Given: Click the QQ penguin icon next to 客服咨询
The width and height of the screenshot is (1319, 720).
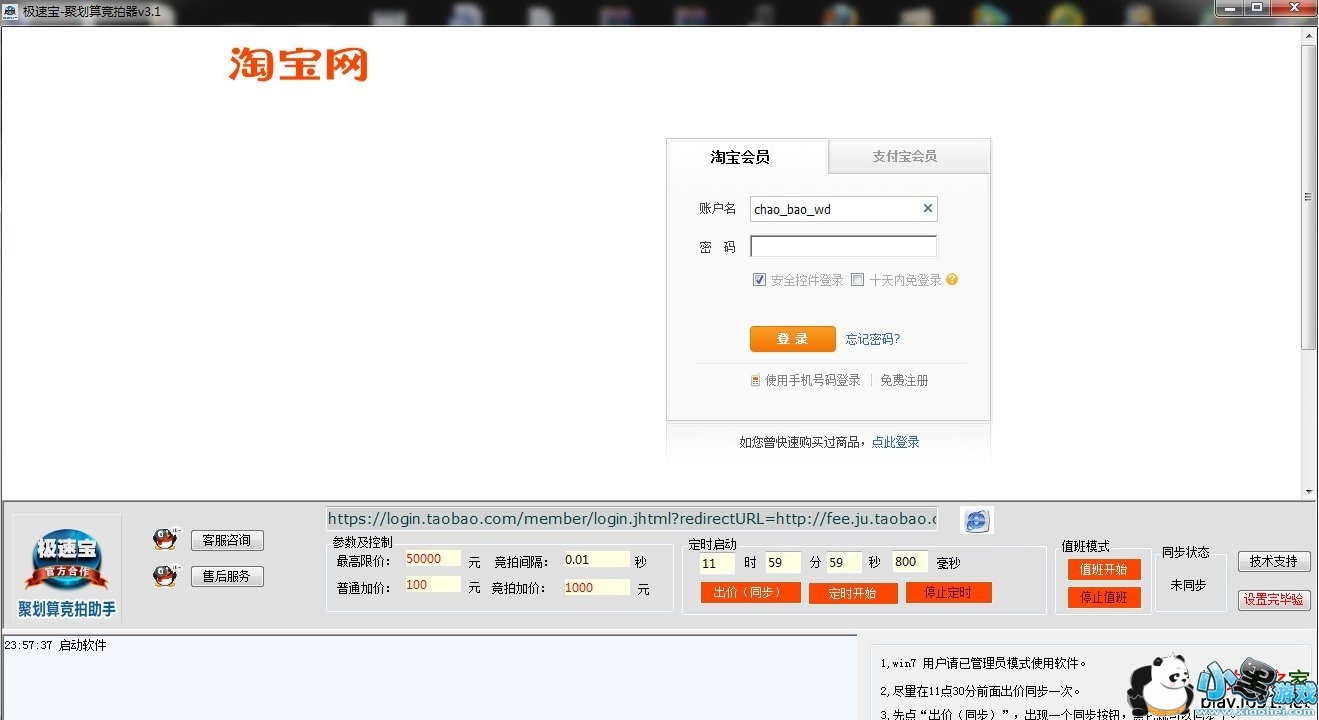Looking at the screenshot, I should point(165,540).
